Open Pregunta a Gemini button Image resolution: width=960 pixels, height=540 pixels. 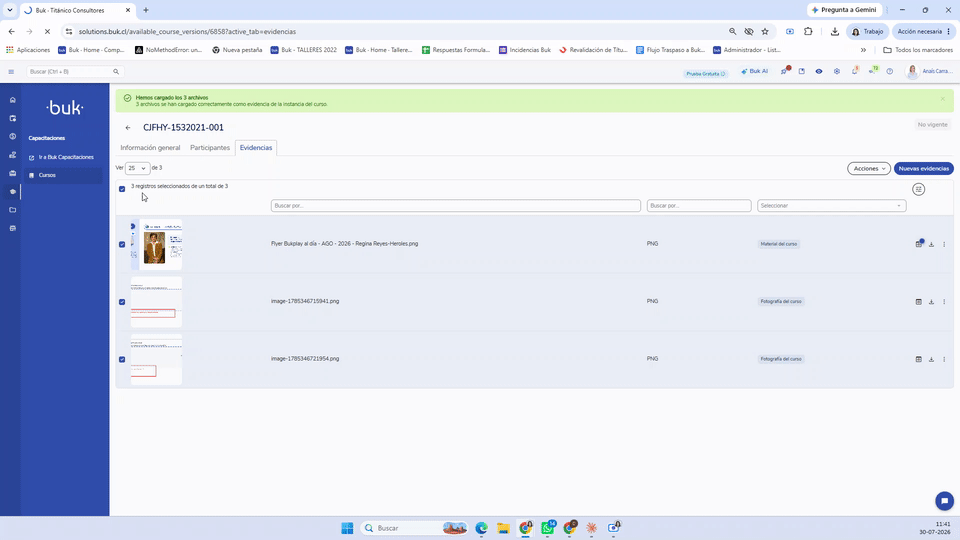844,10
